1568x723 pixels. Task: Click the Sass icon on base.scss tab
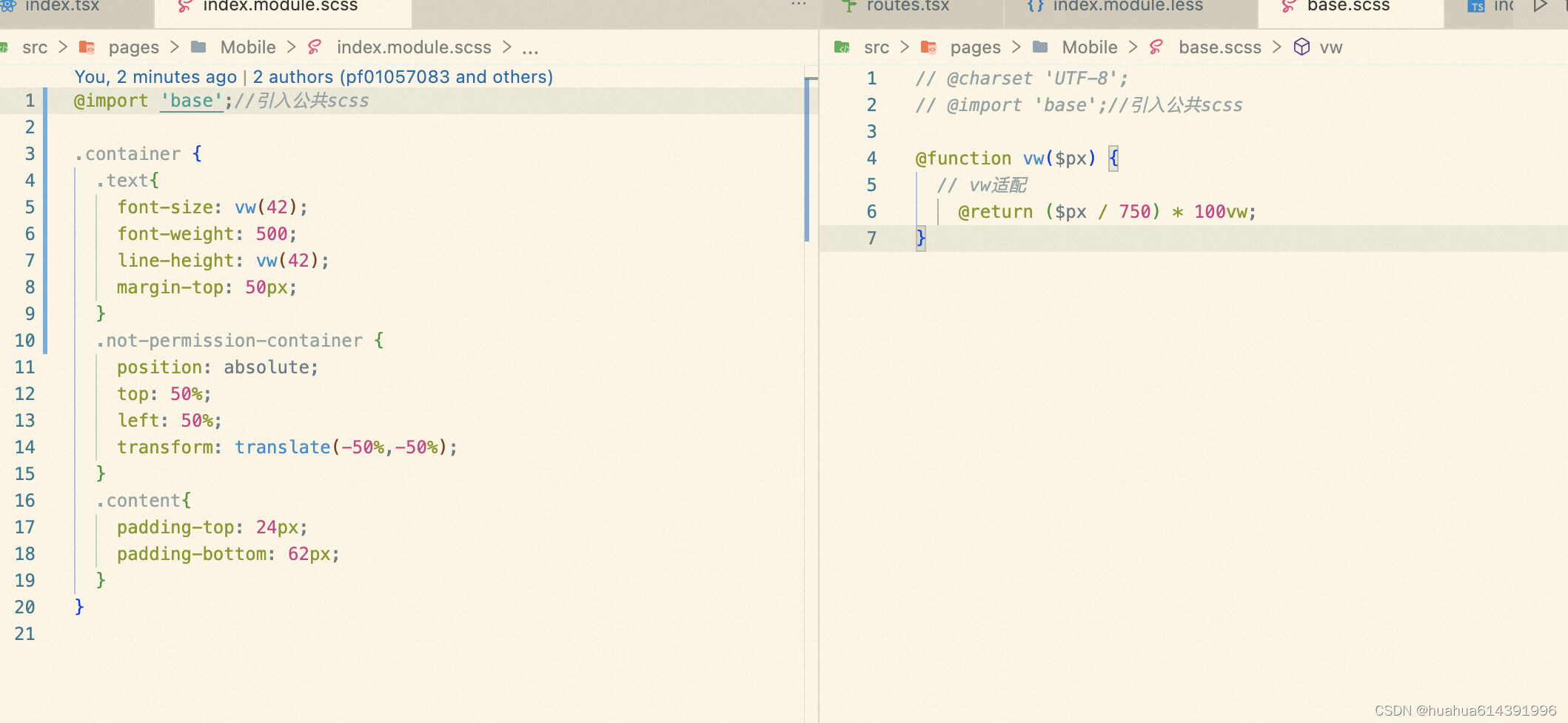point(1289,6)
